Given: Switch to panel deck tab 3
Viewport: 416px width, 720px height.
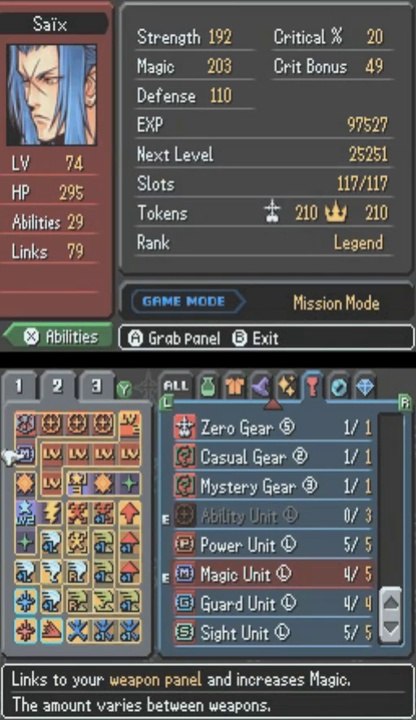Looking at the screenshot, I should point(96,386).
